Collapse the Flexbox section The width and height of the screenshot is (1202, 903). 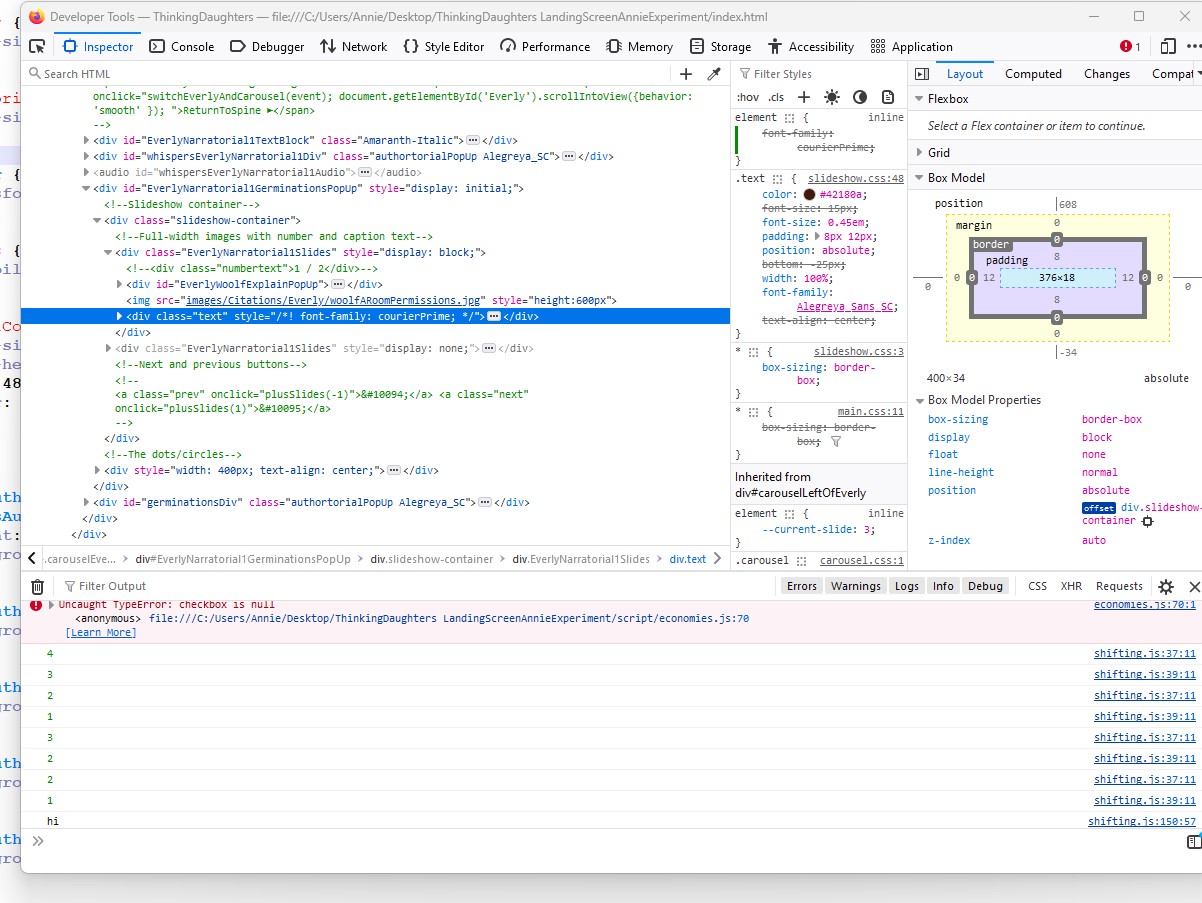947,99
